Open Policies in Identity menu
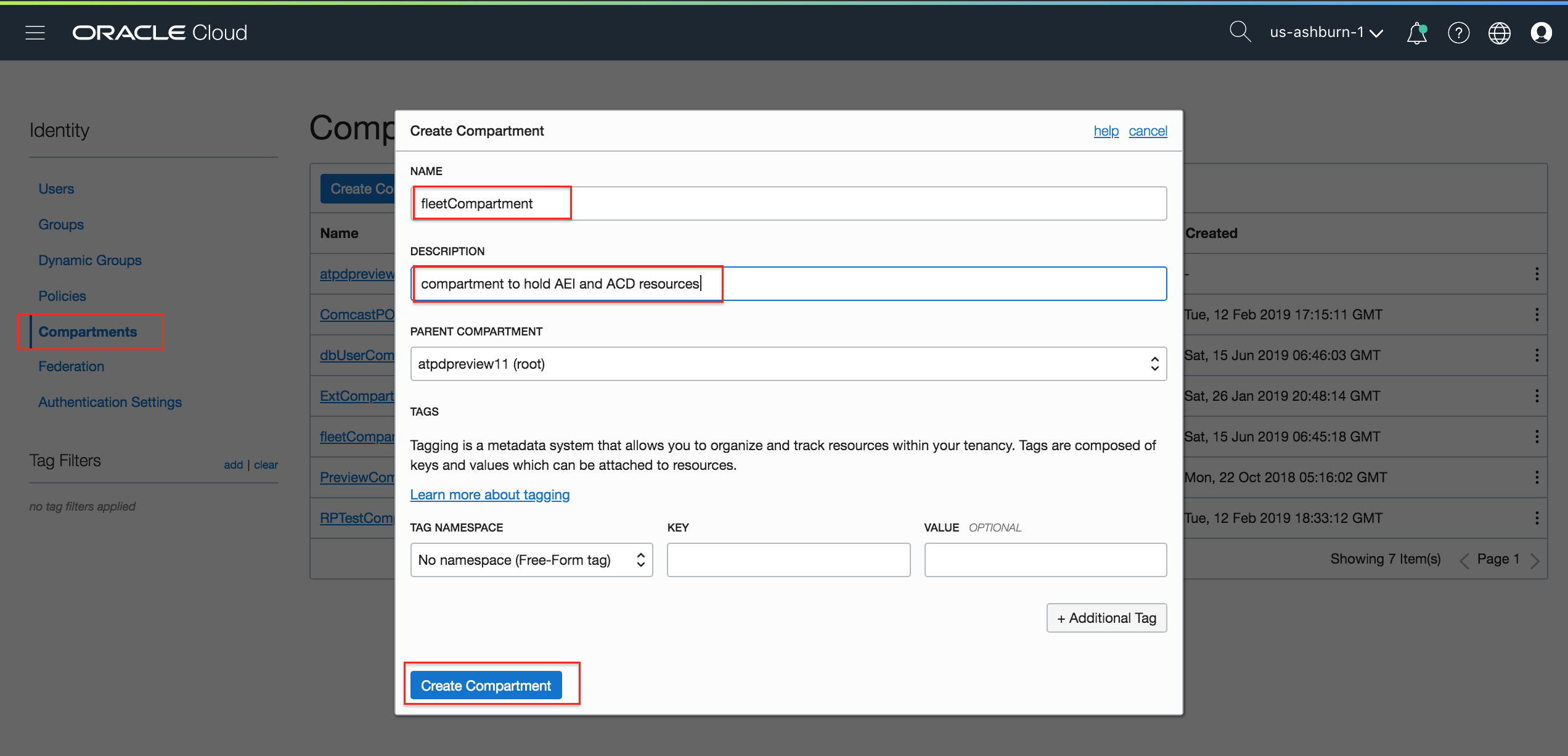Image resolution: width=1568 pixels, height=756 pixels. point(62,296)
